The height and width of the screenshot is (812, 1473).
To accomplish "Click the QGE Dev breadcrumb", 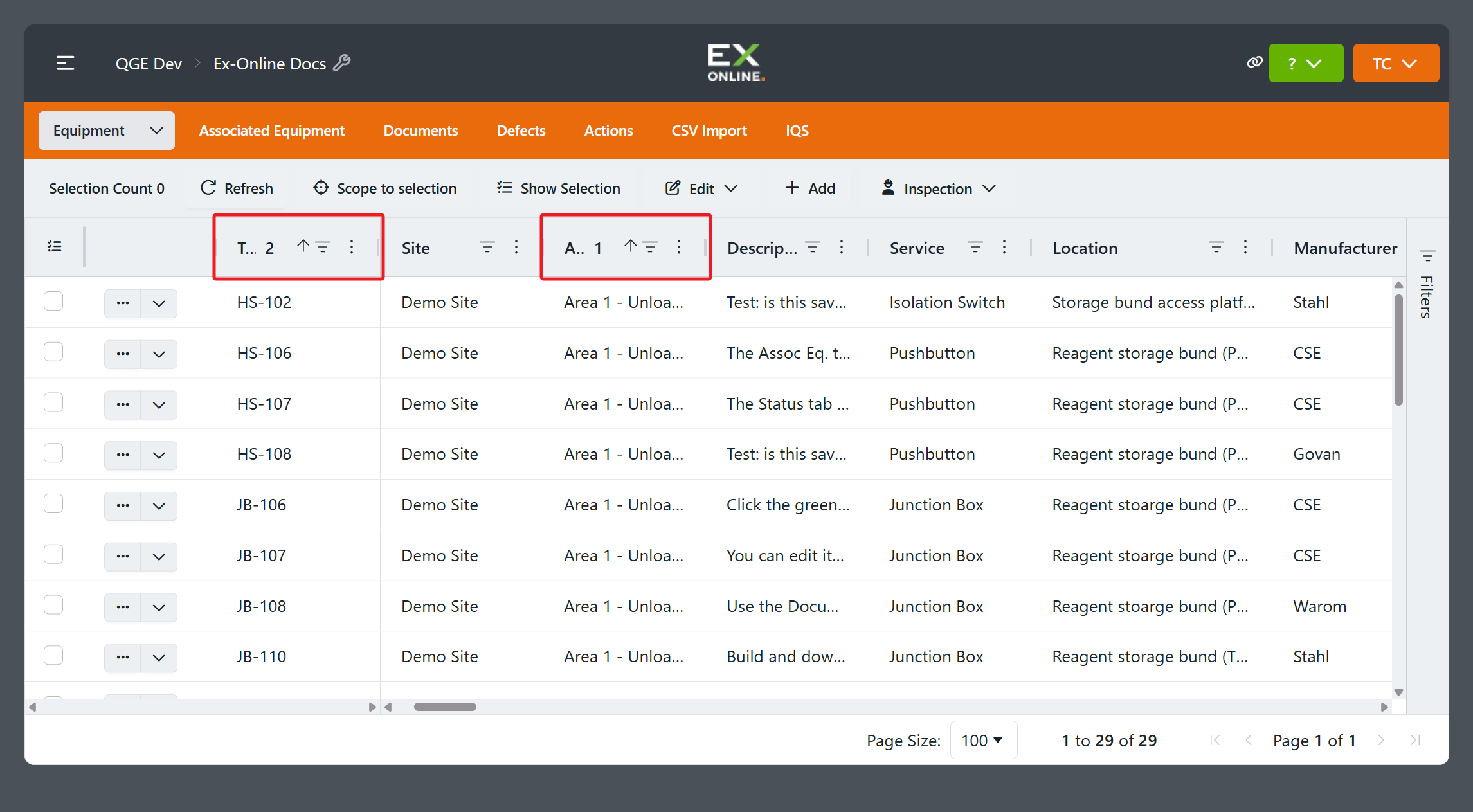I will coord(149,64).
